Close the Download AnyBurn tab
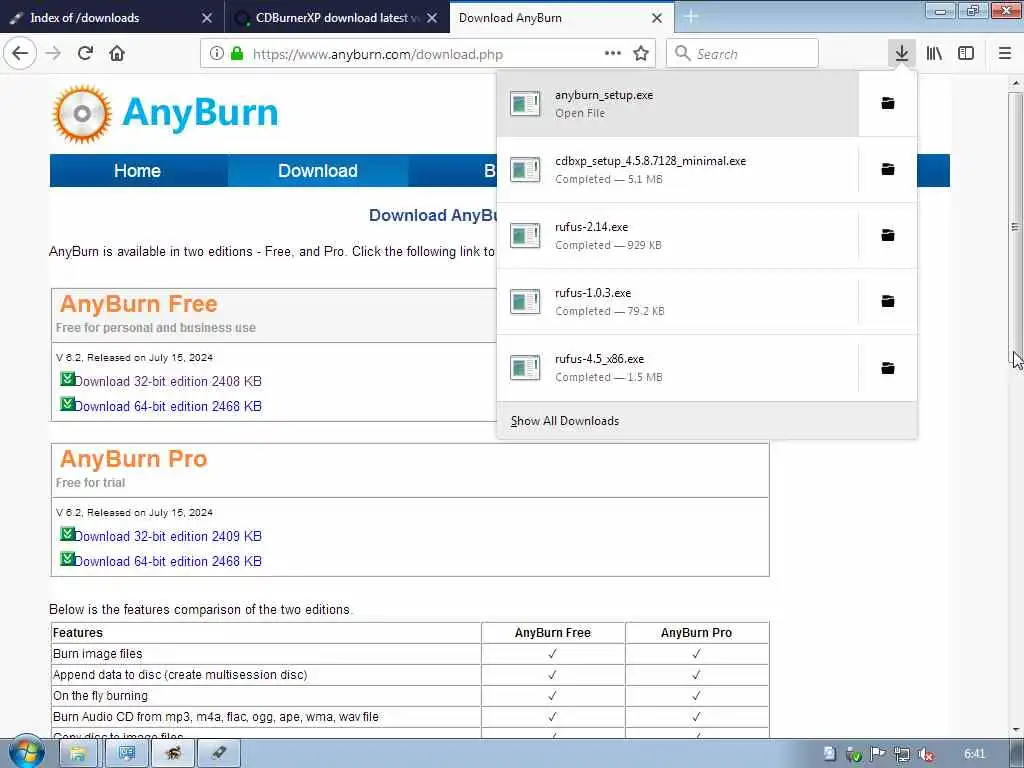 (657, 18)
